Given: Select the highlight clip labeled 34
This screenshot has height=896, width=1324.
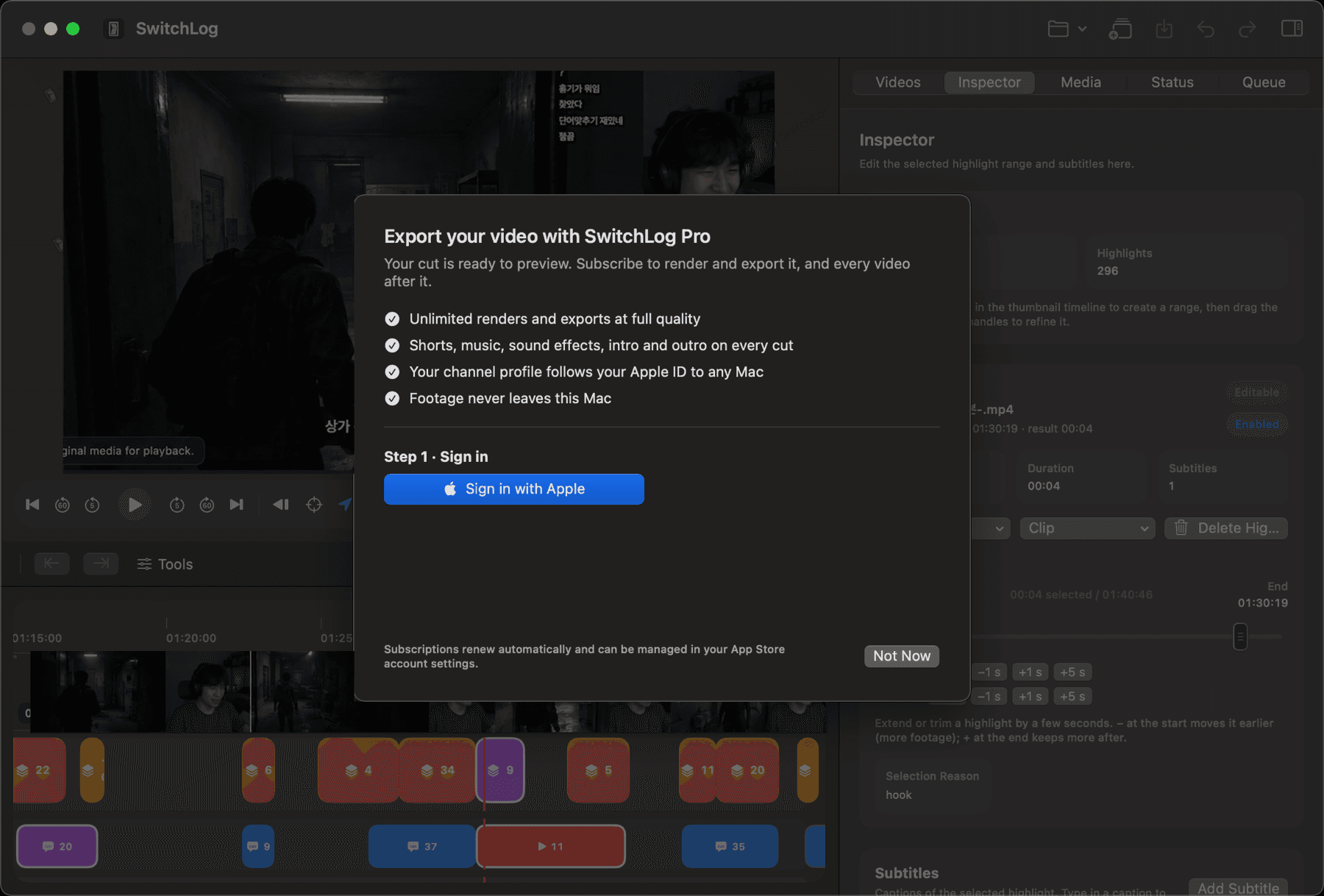Looking at the screenshot, I should coord(438,770).
